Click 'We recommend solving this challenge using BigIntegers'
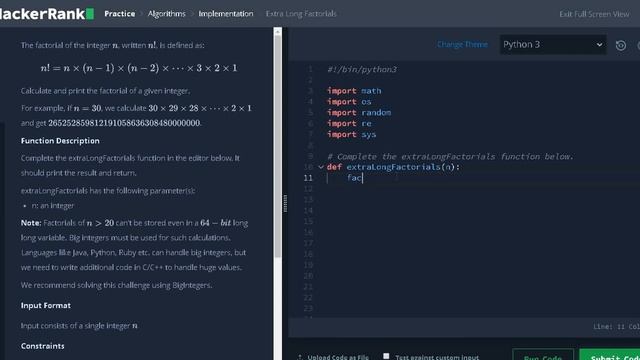Image resolution: width=640 pixels, height=360 pixels. (x=116, y=285)
